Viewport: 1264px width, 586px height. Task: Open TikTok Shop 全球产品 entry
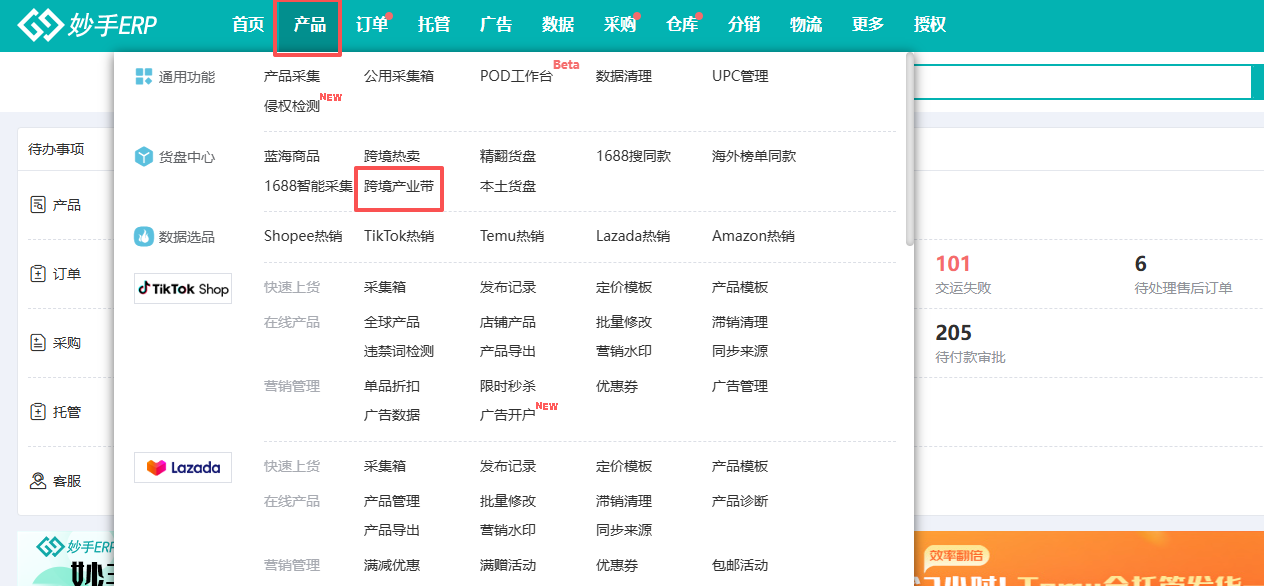(x=392, y=322)
